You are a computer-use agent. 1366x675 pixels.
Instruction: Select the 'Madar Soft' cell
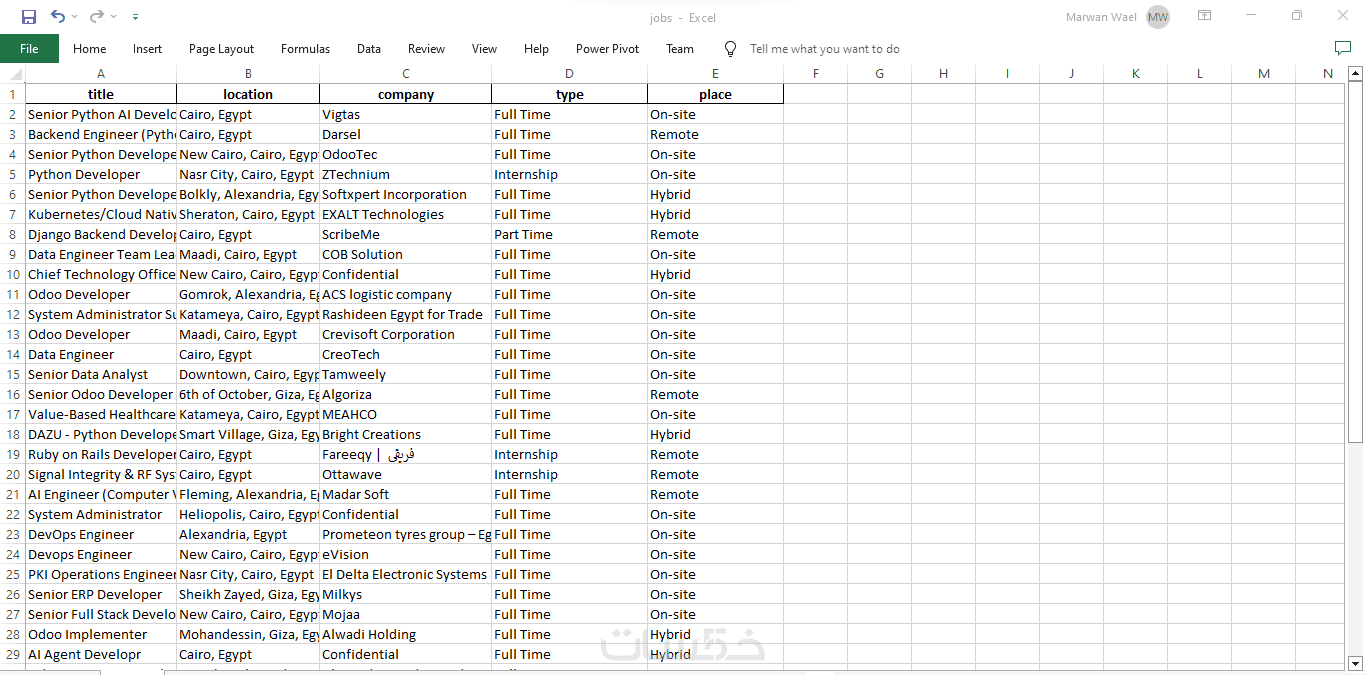pyautogui.click(x=405, y=494)
